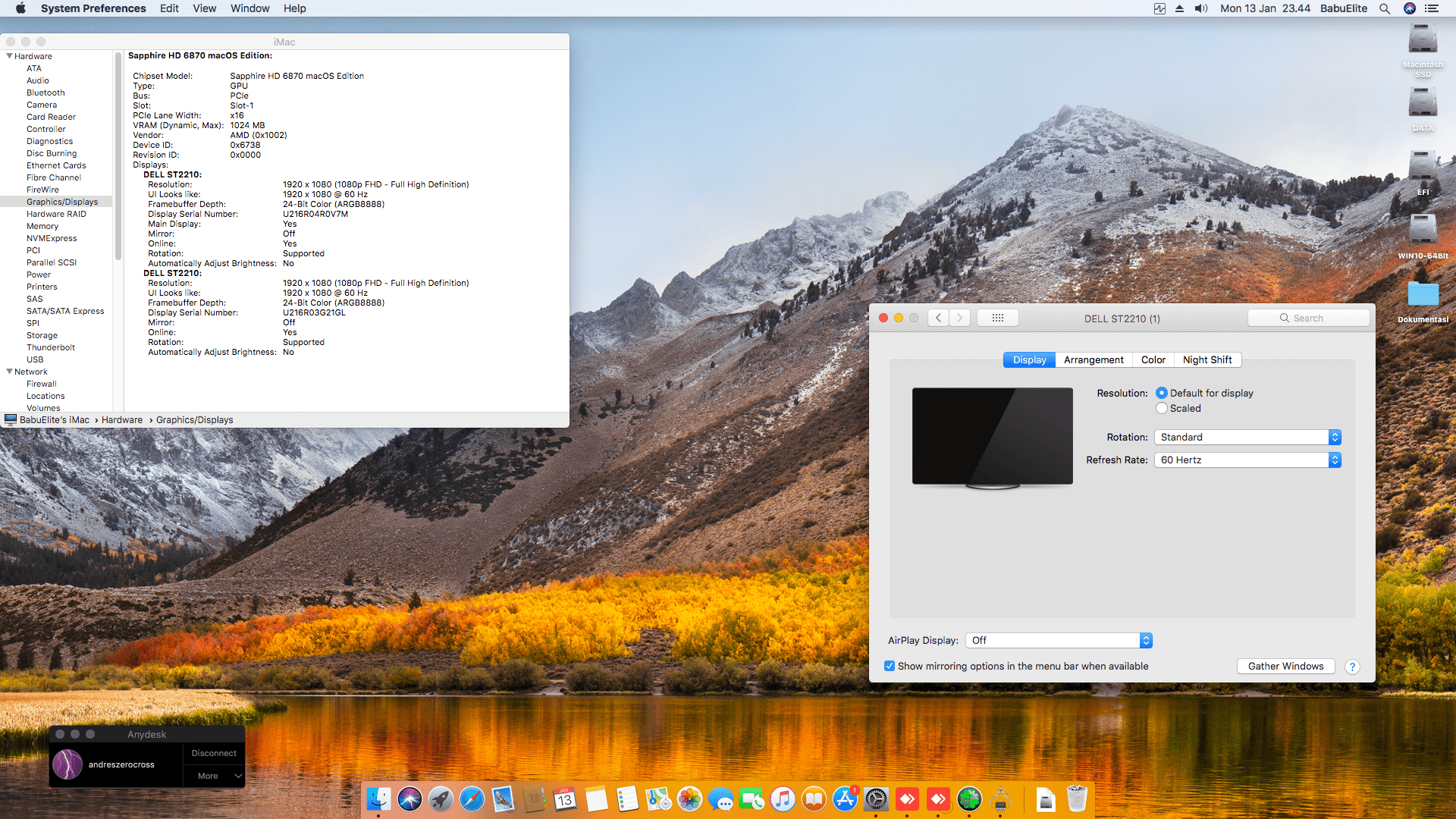
Task: Open iTunes from the Dock
Action: pyautogui.click(x=783, y=799)
